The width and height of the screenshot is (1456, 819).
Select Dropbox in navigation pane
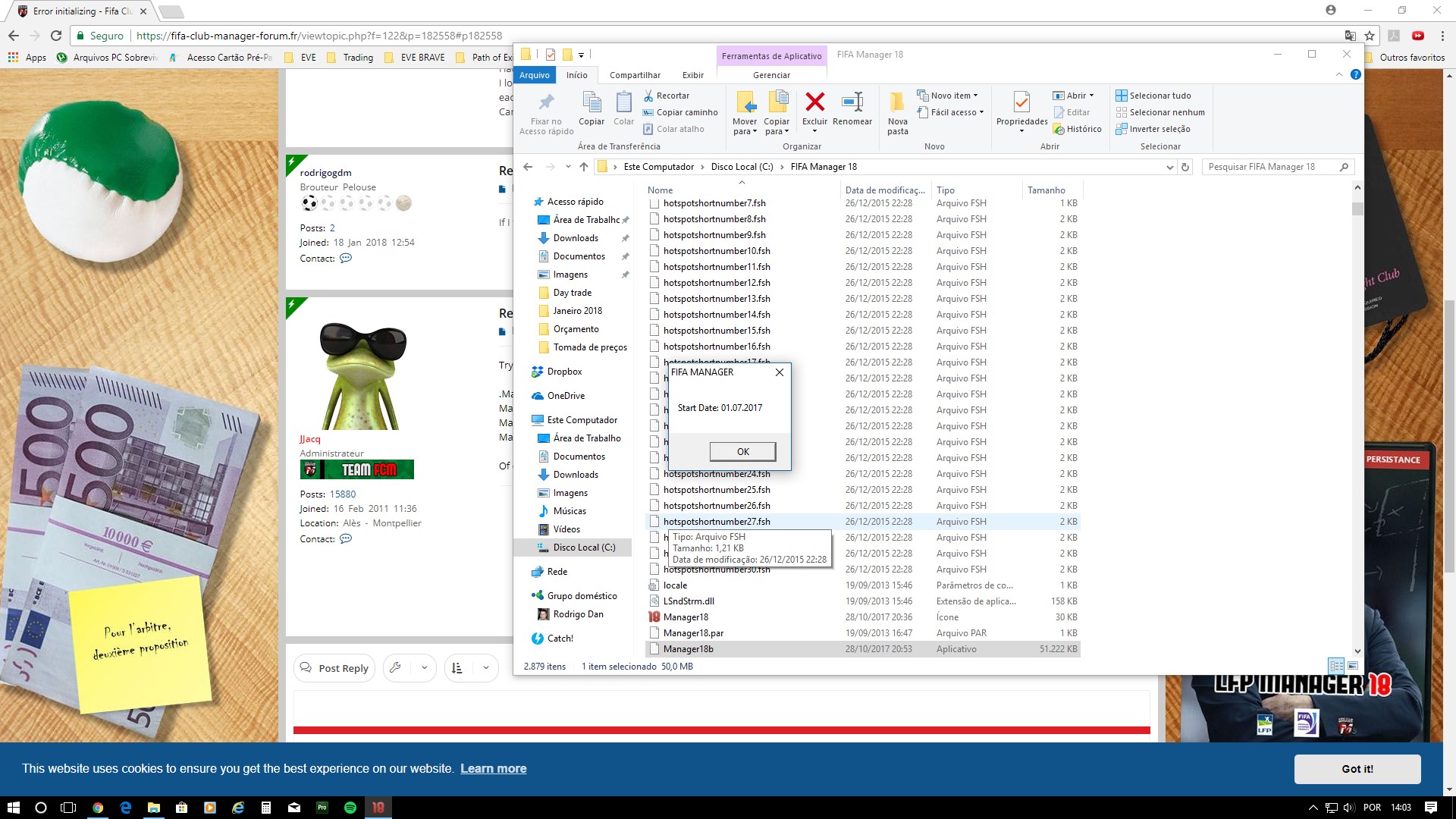coord(564,372)
